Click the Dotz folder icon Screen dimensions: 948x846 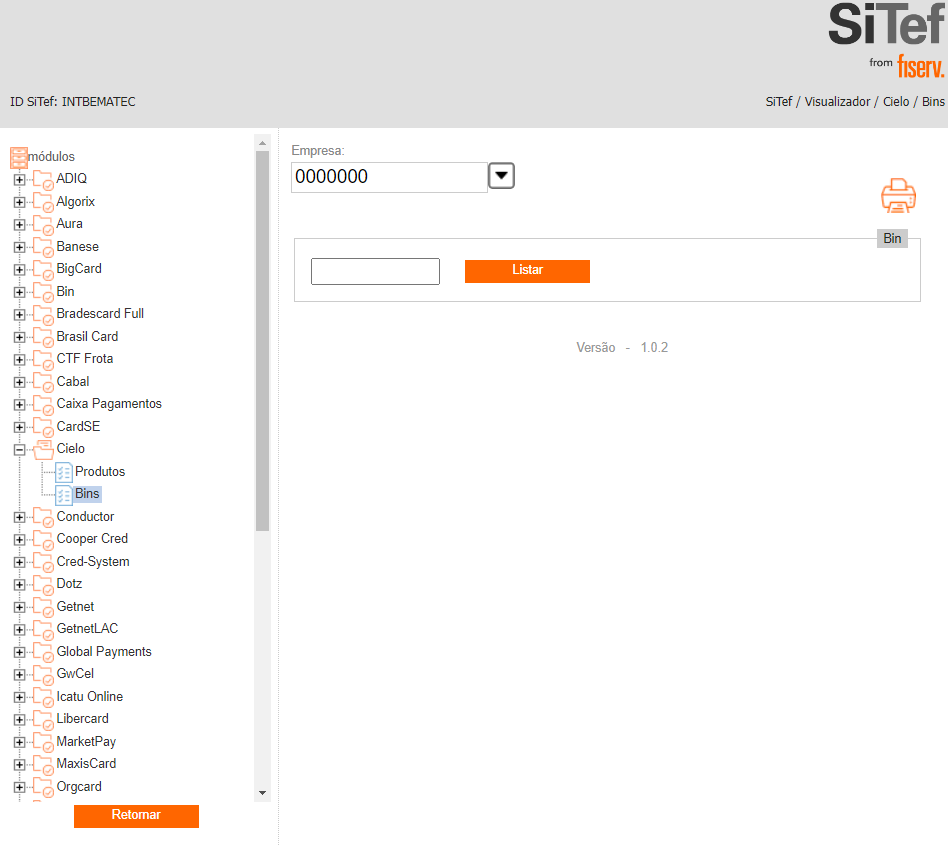tap(43, 585)
